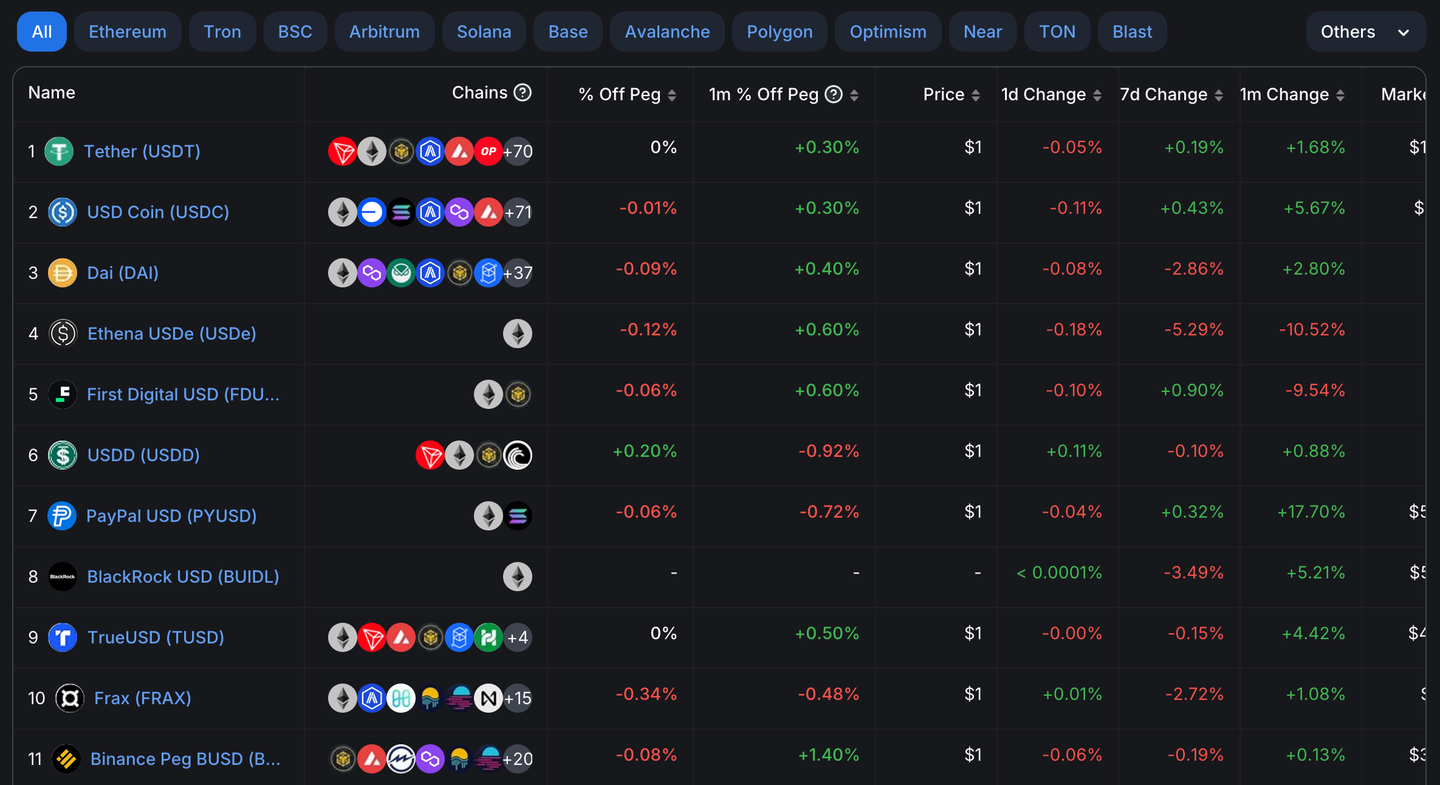The image size is (1440, 785).
Task: Open the TrueUSD (TUSD) link
Action: [155, 637]
